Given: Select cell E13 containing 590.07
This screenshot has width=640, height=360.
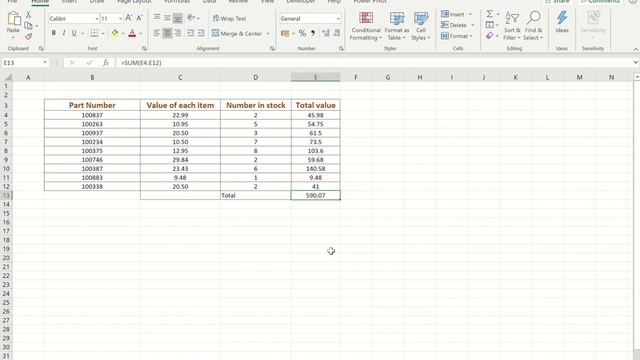Looking at the screenshot, I should coord(316,196).
